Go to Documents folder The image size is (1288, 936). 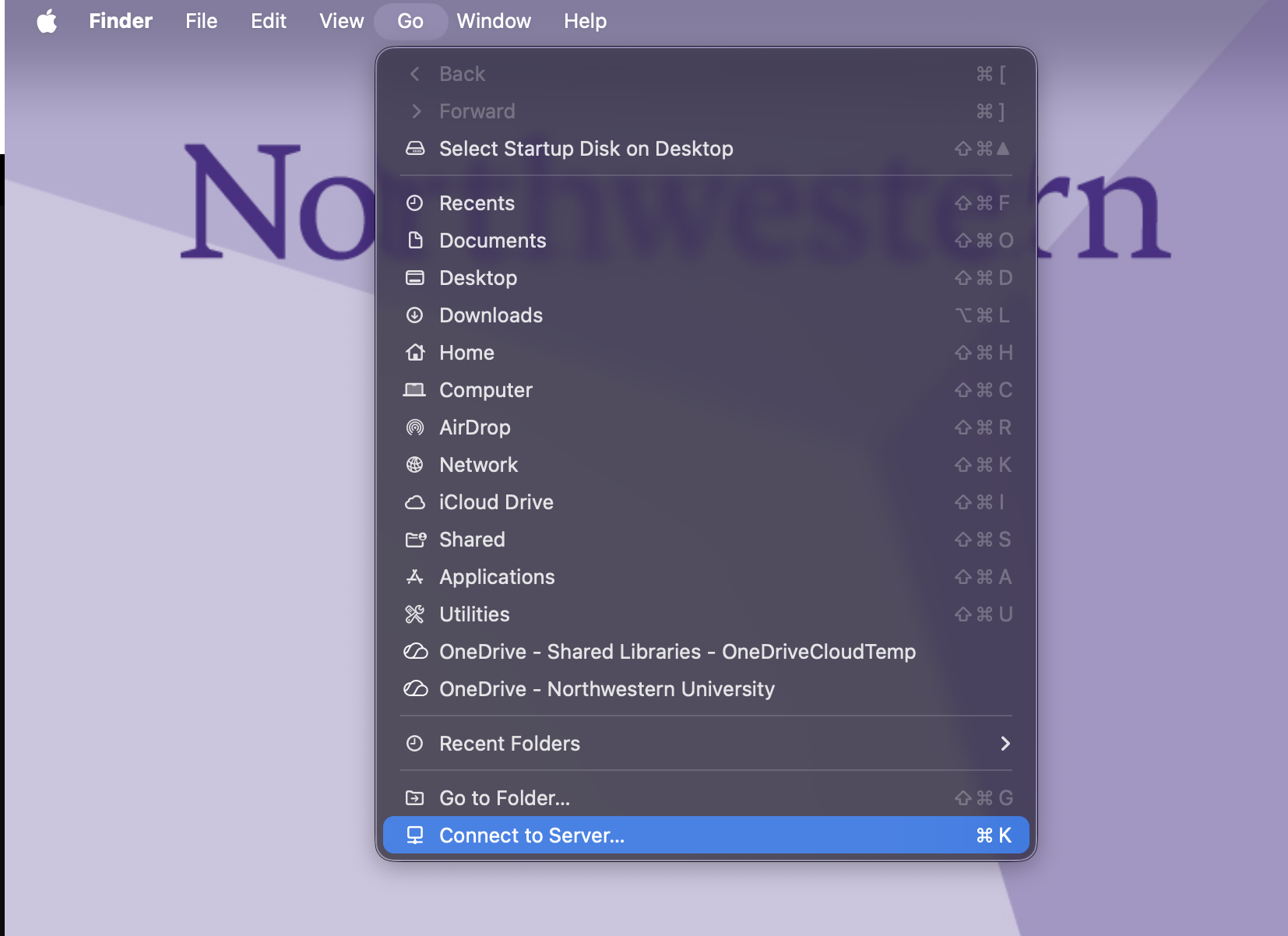492,241
